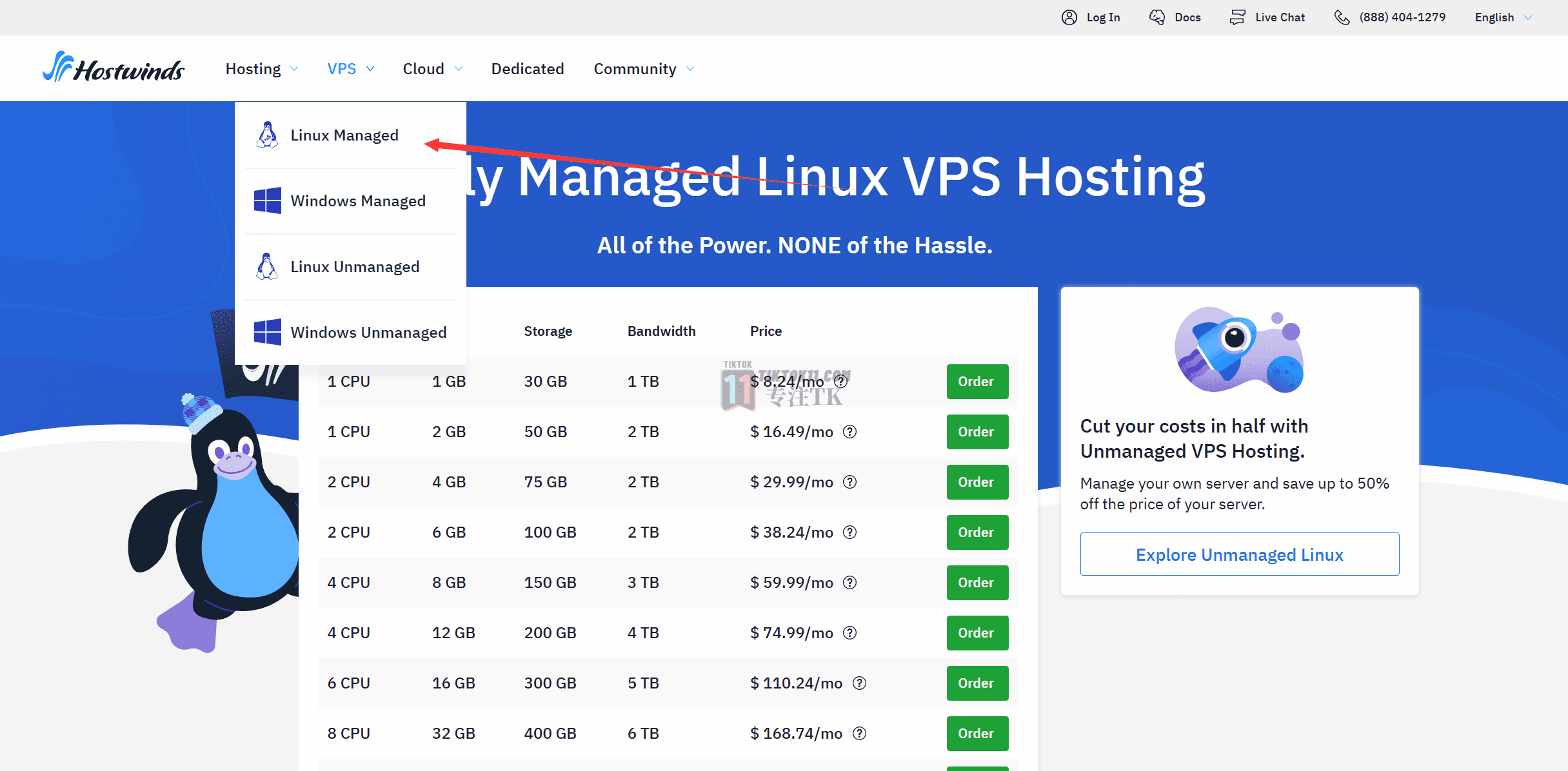
Task: Click the help icon next to $16.49/mo
Action: 850,432
